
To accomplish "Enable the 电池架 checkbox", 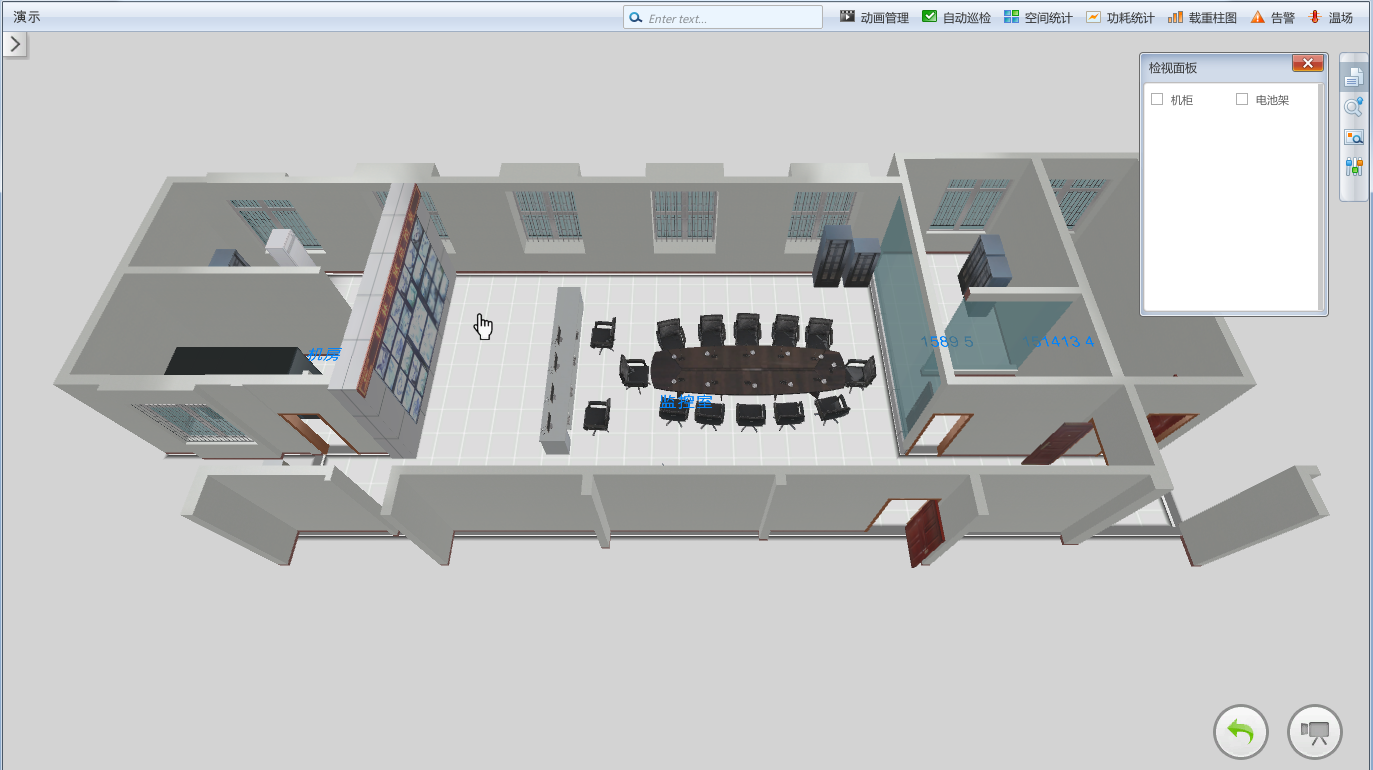I will [1242, 99].
